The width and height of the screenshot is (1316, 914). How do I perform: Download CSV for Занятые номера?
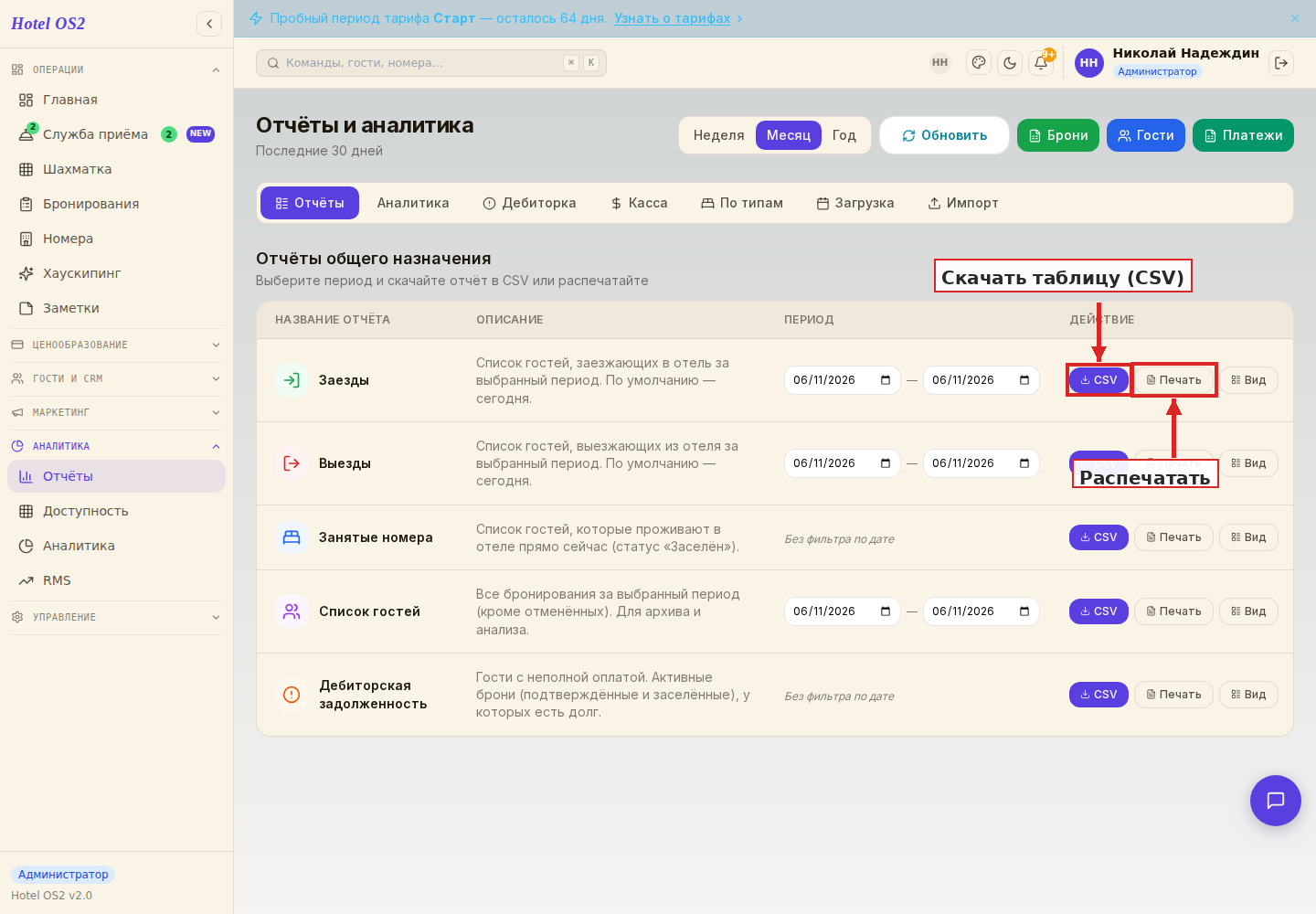coord(1098,537)
